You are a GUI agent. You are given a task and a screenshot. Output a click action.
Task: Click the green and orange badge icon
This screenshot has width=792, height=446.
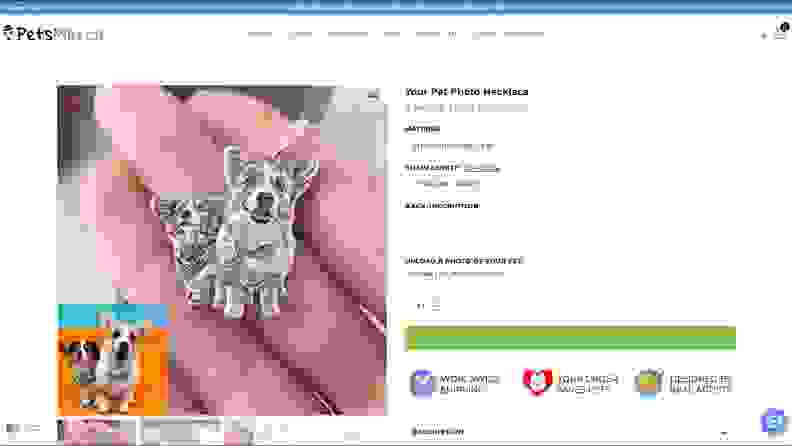point(649,383)
